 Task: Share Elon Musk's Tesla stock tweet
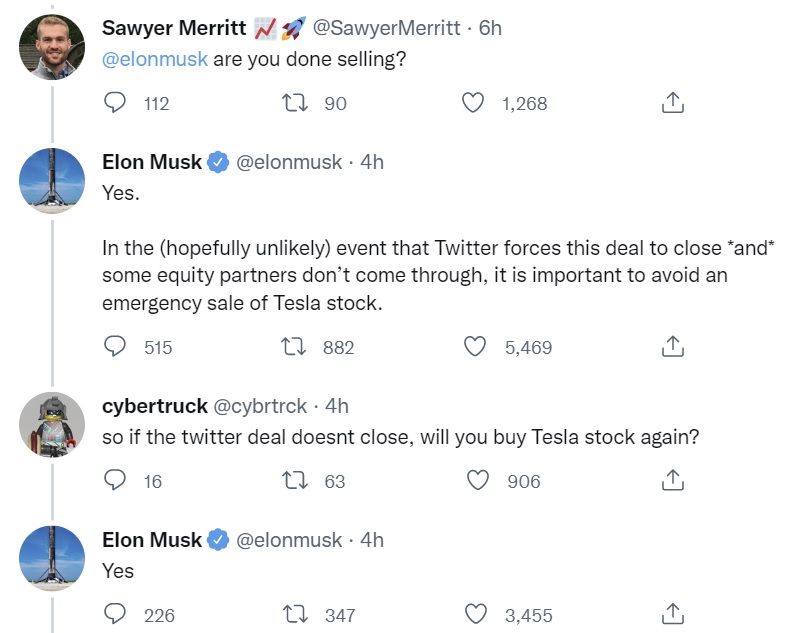coord(673,347)
